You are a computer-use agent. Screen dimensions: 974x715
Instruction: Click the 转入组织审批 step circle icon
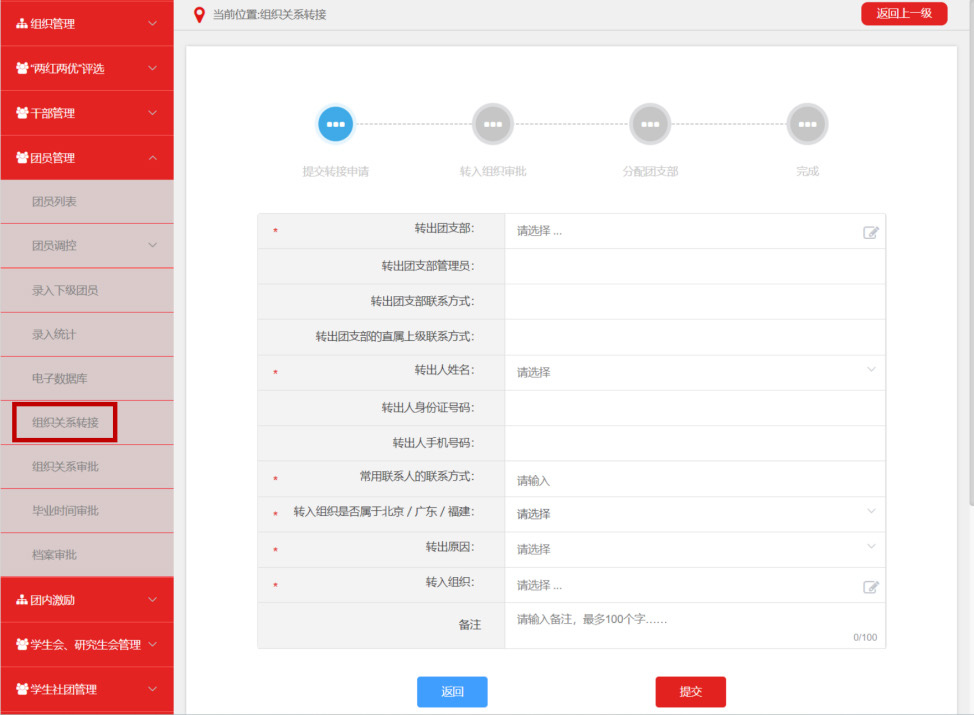(493, 124)
